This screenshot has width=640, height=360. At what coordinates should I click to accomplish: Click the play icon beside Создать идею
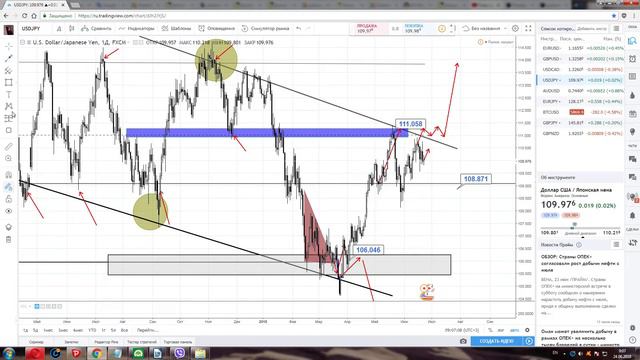pyautogui.click(x=529, y=341)
